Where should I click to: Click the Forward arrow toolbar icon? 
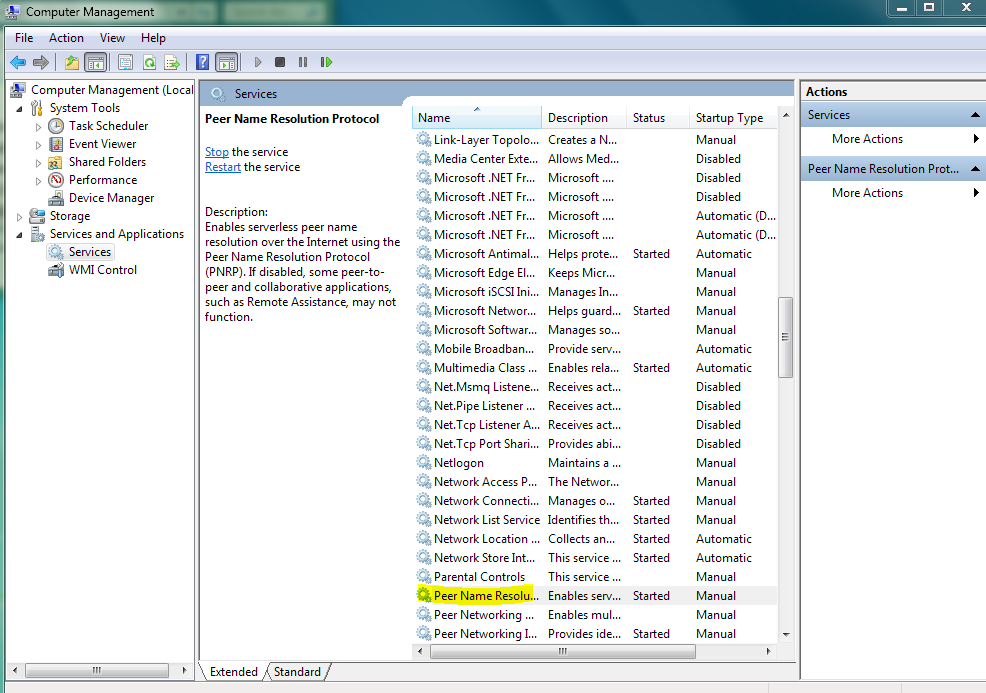[x=41, y=62]
